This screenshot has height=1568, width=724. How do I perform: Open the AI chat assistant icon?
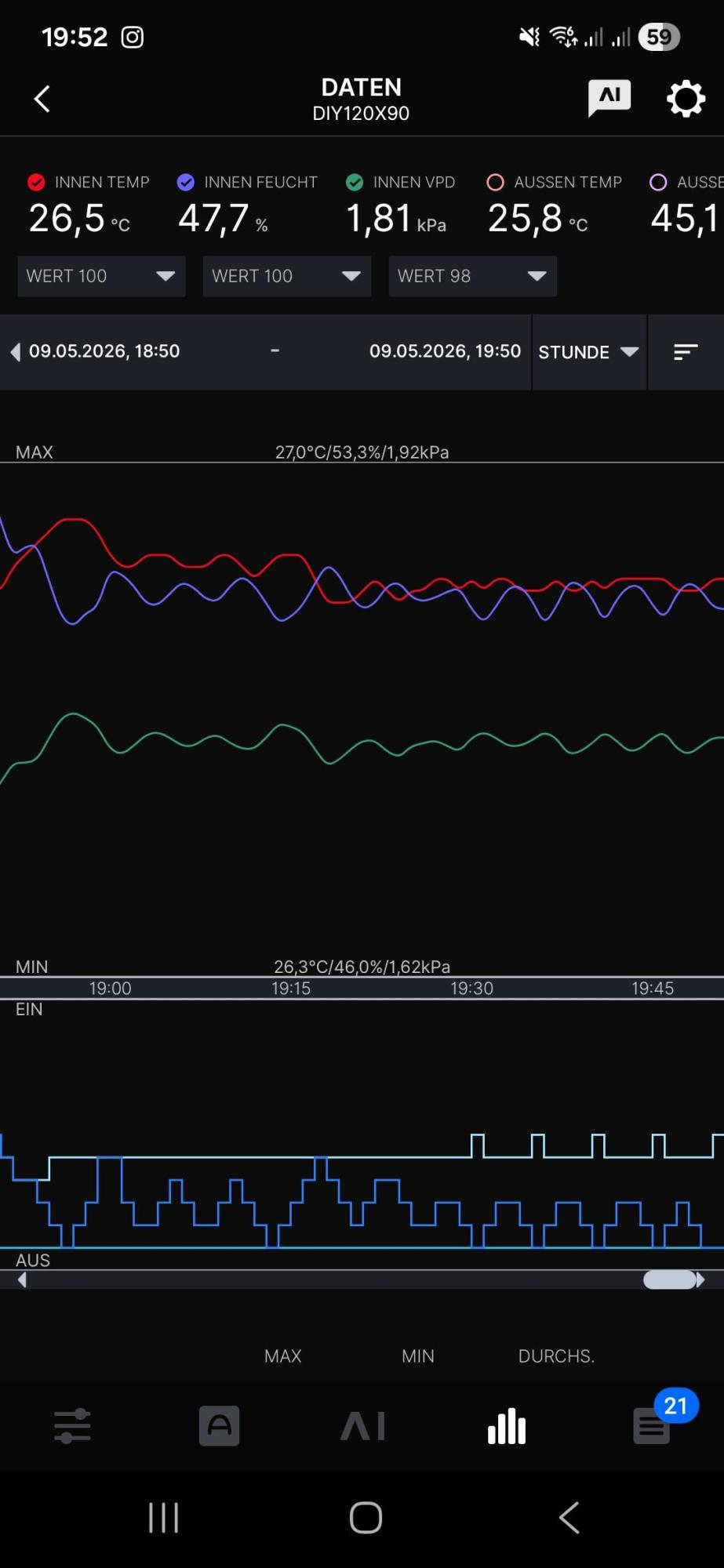[x=609, y=98]
